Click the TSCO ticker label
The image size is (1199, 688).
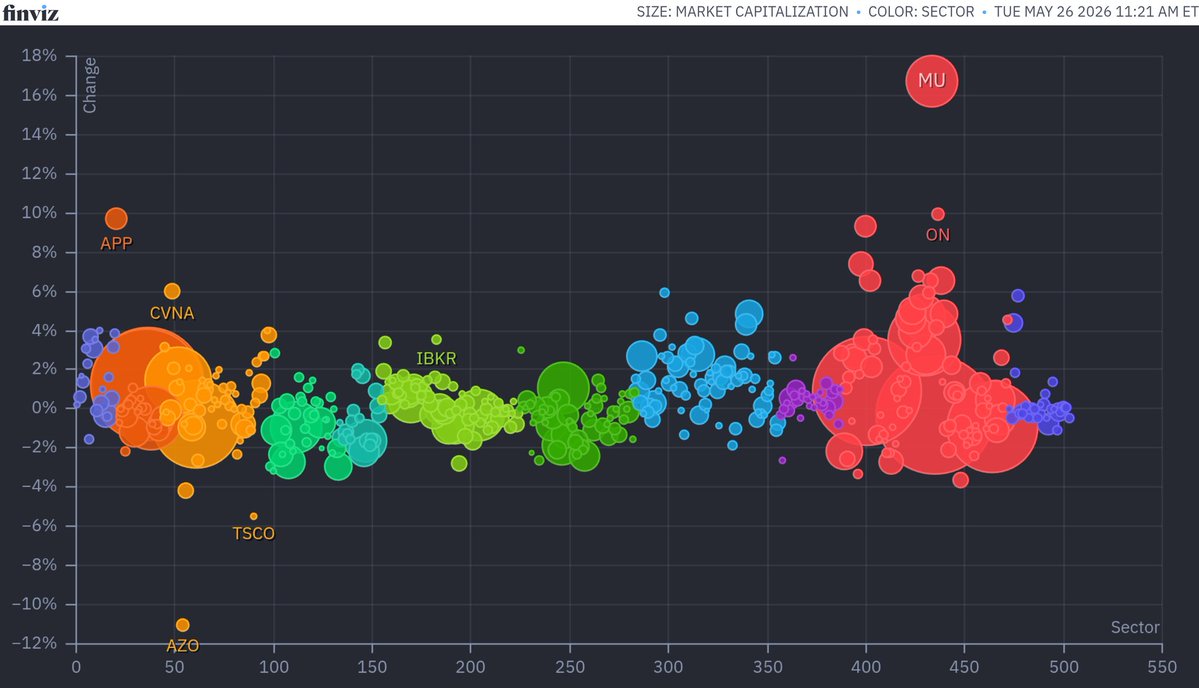click(253, 533)
